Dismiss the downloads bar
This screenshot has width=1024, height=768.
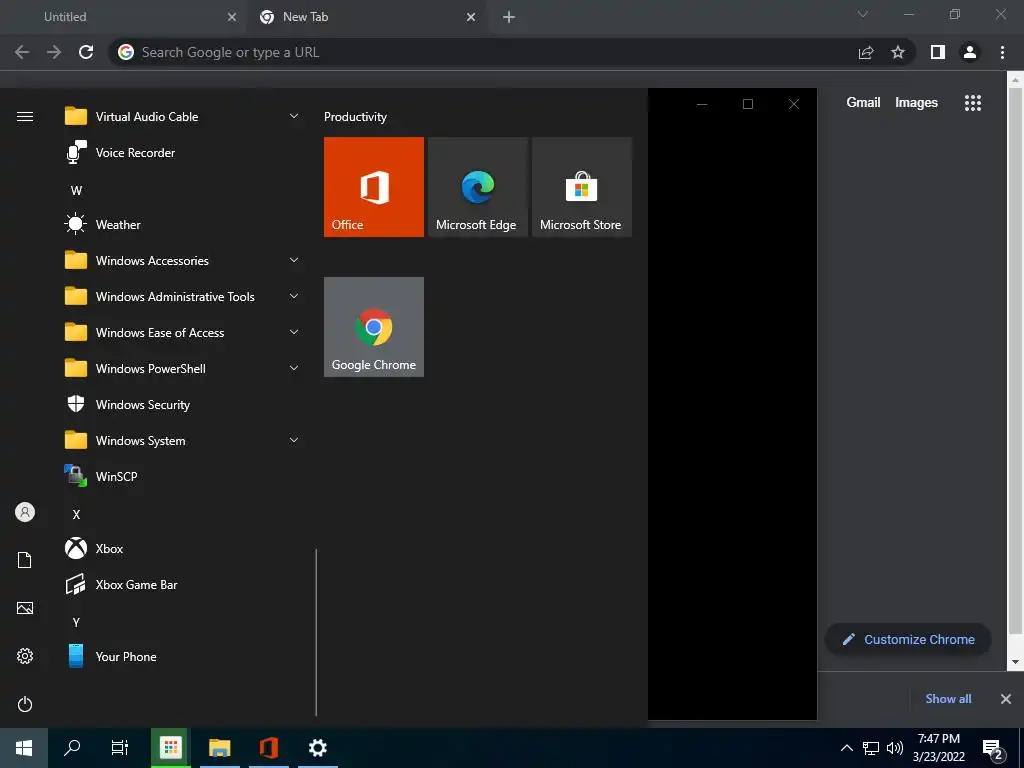click(1006, 699)
